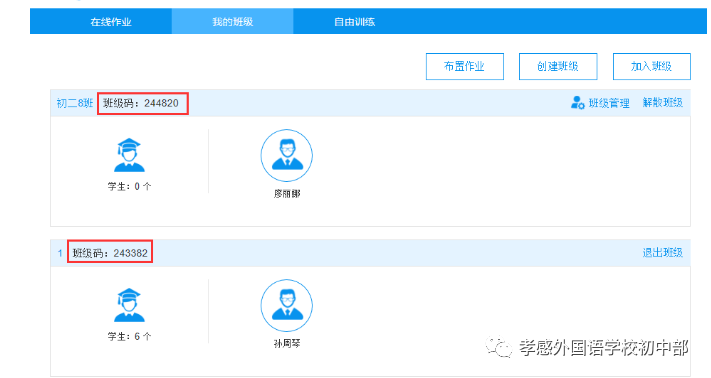This screenshot has height=378, width=711.
Task: Click the 加入班级 button
Action: (652, 66)
